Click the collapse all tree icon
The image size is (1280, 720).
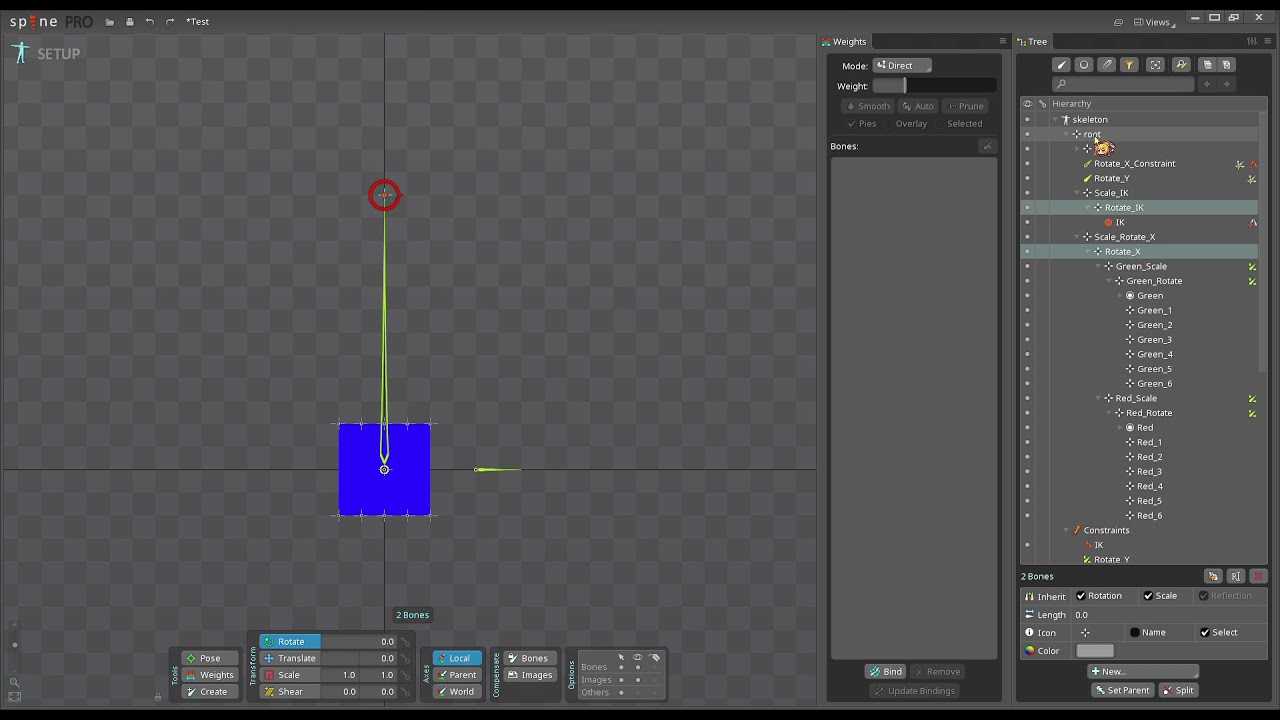[1206, 65]
